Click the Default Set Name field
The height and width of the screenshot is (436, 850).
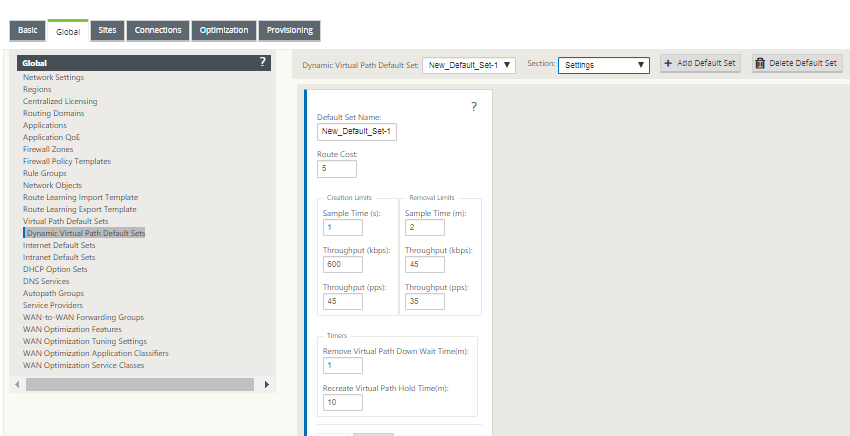[x=357, y=132]
